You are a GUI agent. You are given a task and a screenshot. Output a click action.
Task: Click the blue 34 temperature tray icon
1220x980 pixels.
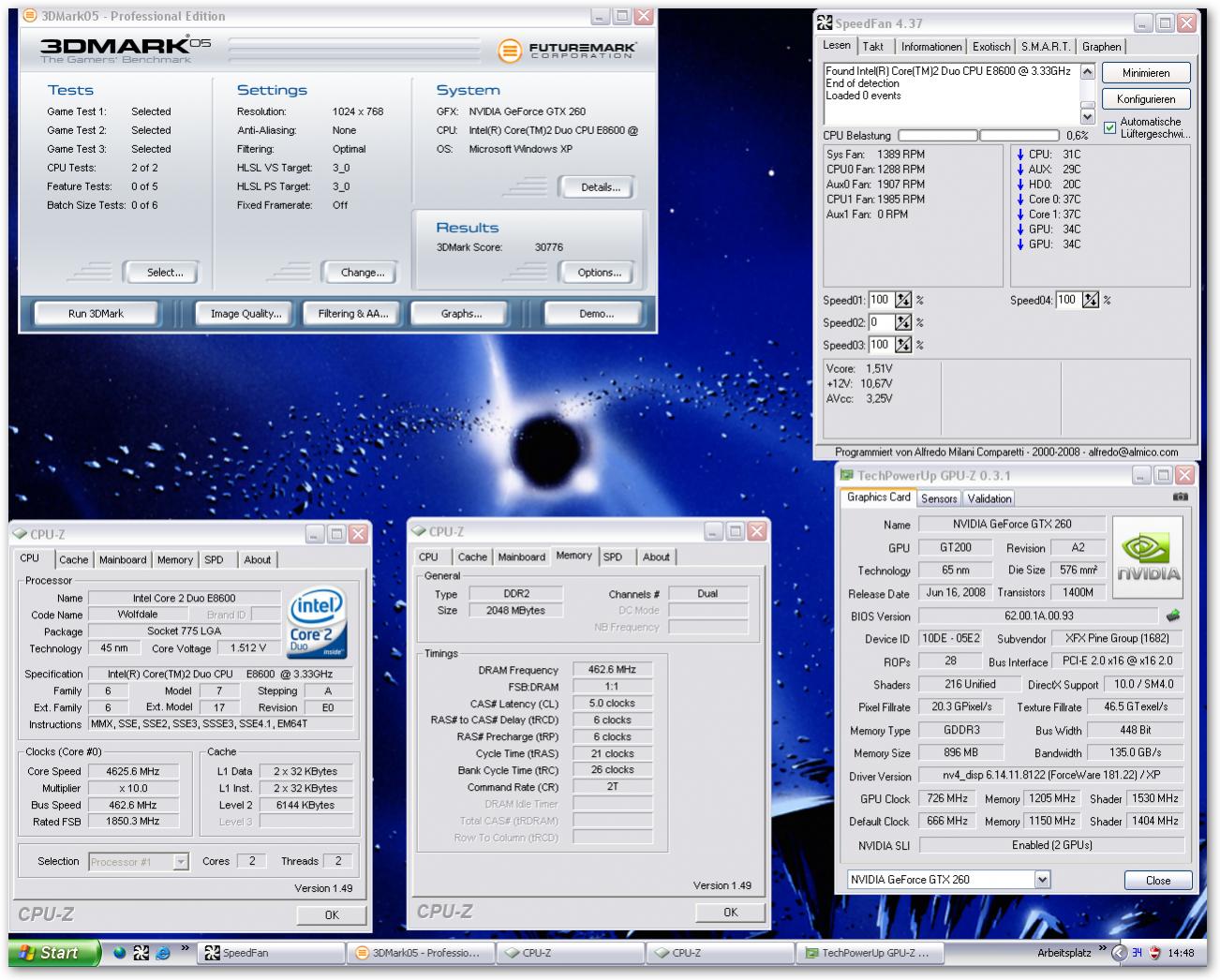[1137, 953]
